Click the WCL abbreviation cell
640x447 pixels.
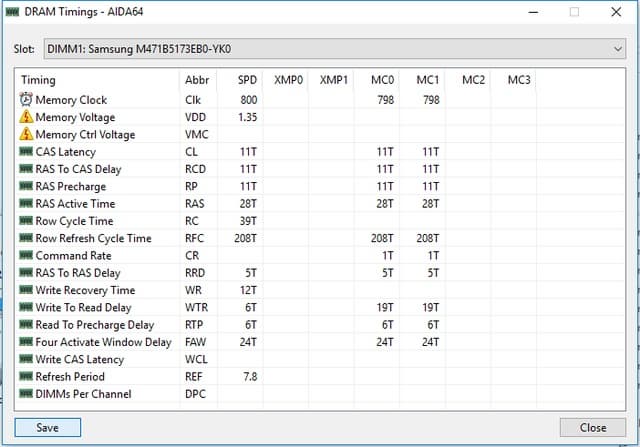tap(196, 359)
